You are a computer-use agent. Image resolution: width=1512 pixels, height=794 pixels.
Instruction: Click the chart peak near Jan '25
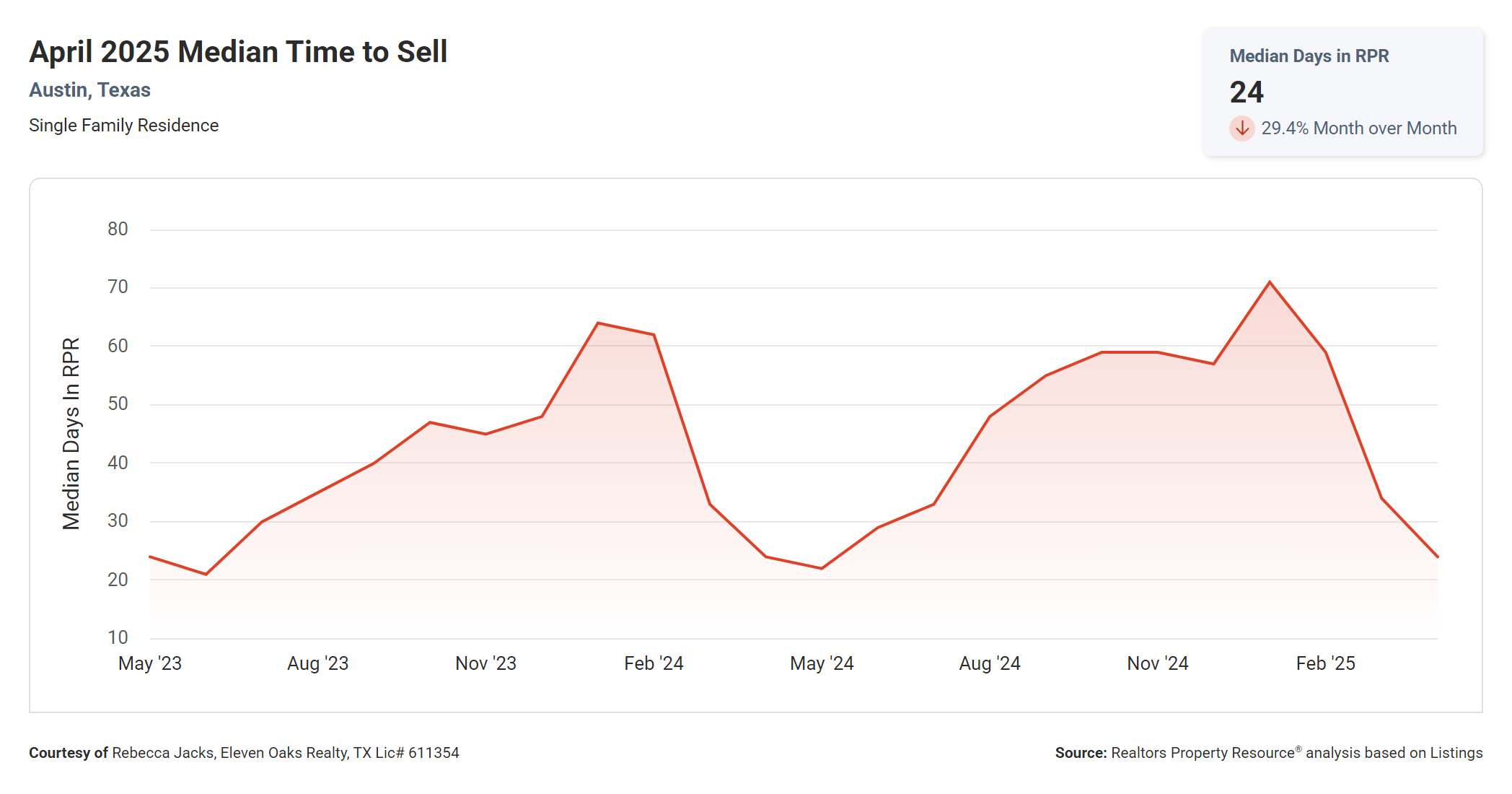click(x=1270, y=282)
